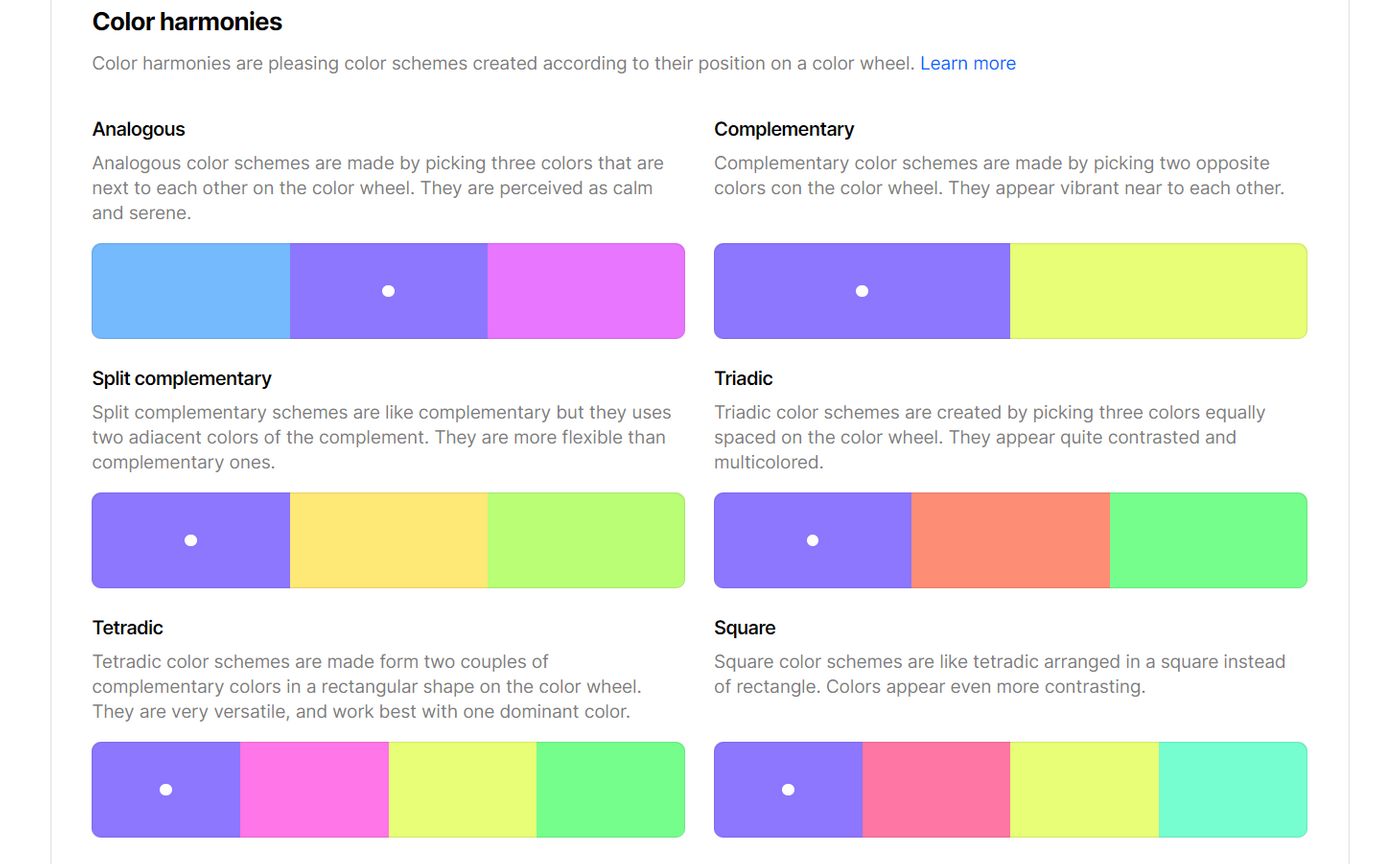Pick the green swatch in Tetradic
Image resolution: width=1400 pixels, height=864 pixels.
(x=611, y=789)
